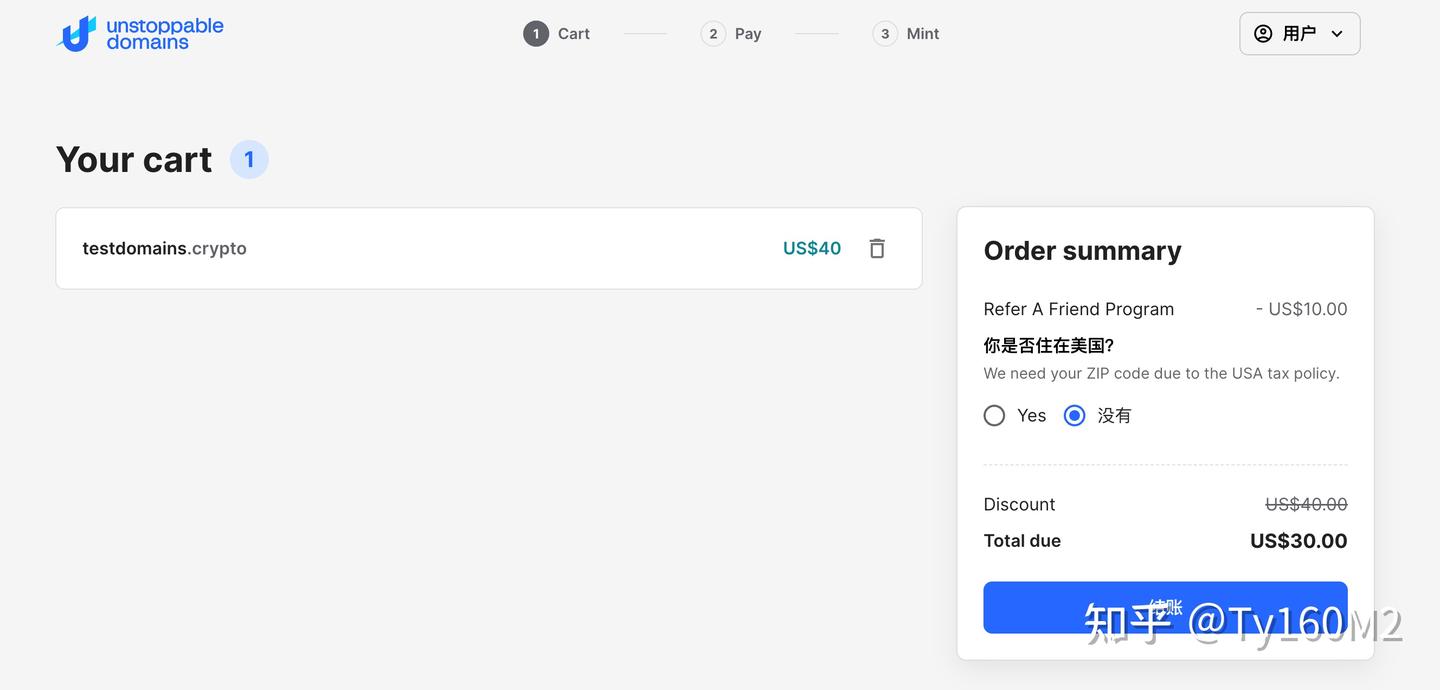Go to the Mint step label
This screenshot has width=1440, height=690.
(x=923, y=34)
